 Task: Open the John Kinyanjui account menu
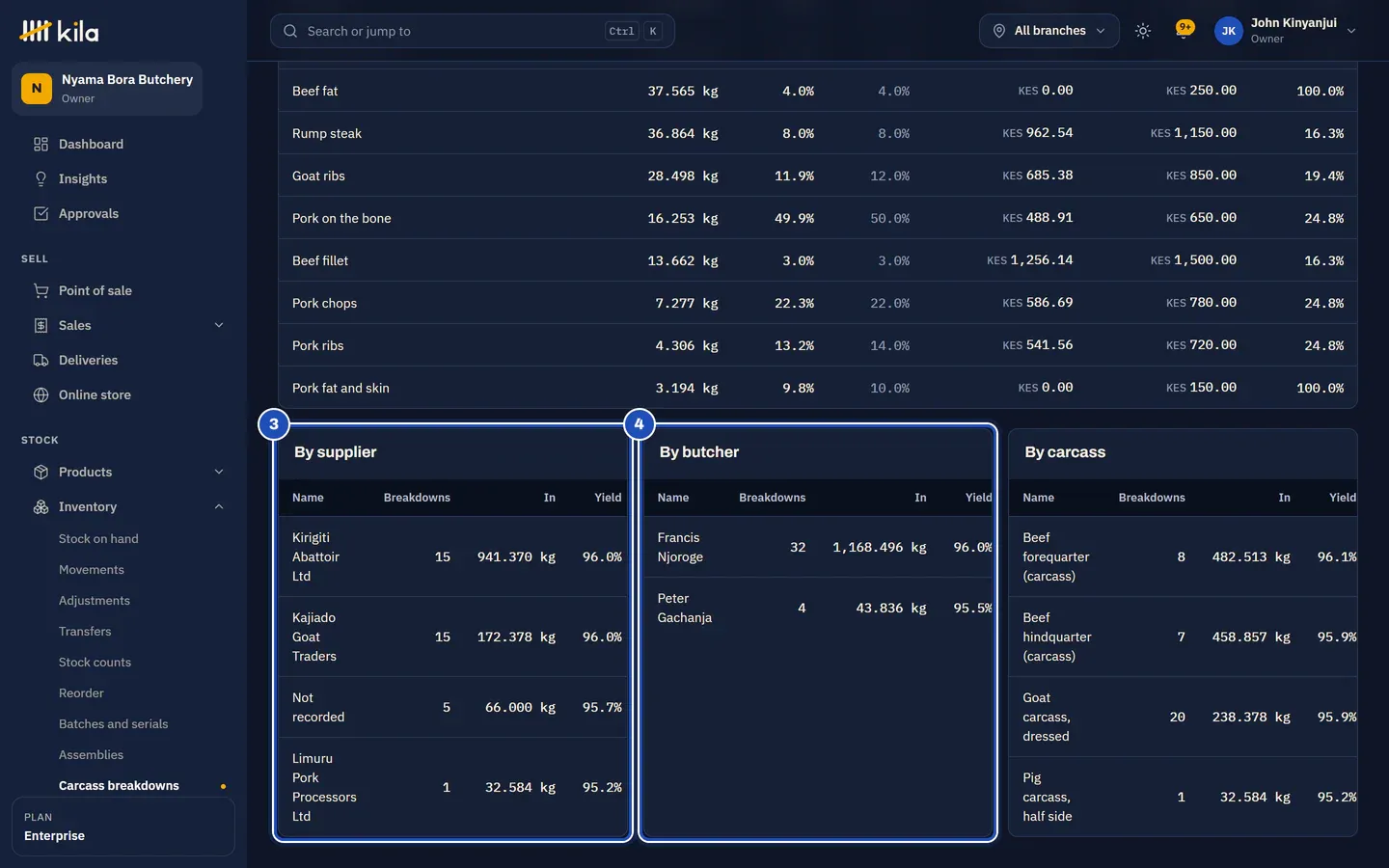coord(1286,31)
